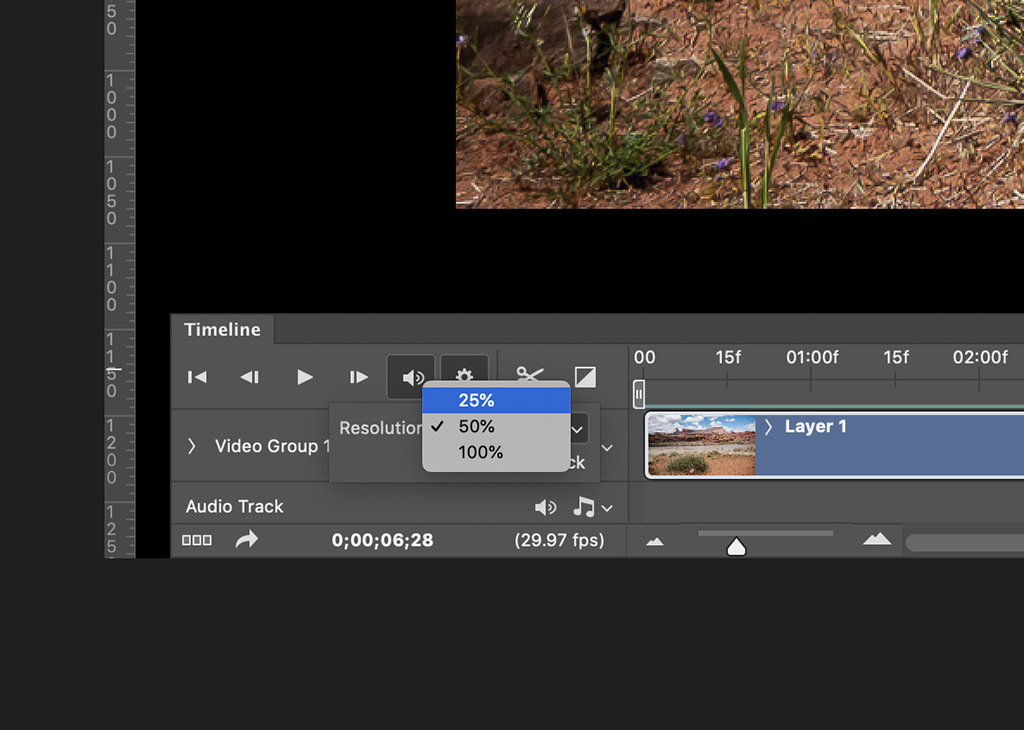Image resolution: width=1024 pixels, height=730 pixels.
Task: Click the 0;00;06;28 timecode
Action: click(382, 540)
